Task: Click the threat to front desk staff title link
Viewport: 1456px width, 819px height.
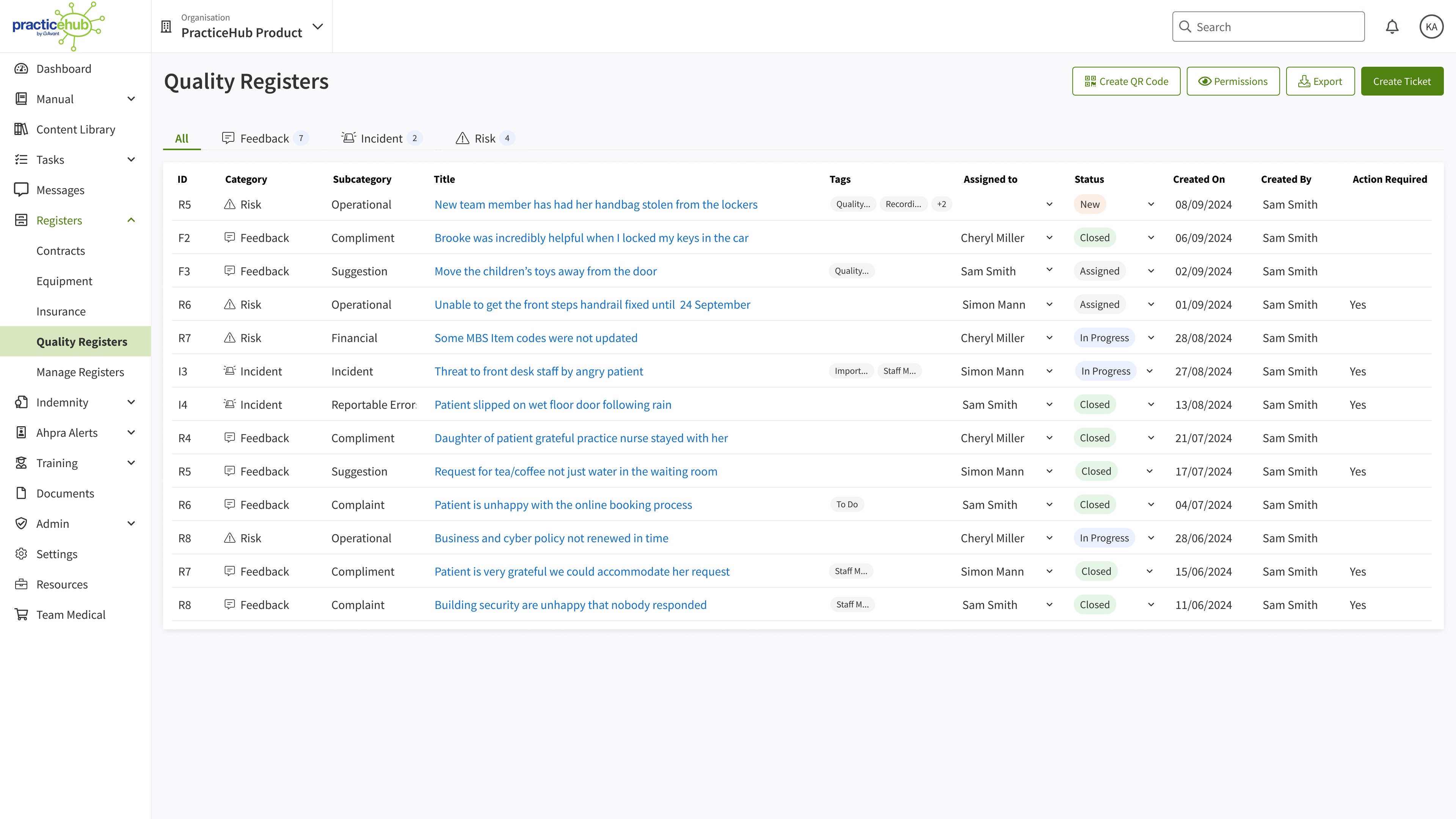Action: (539, 371)
